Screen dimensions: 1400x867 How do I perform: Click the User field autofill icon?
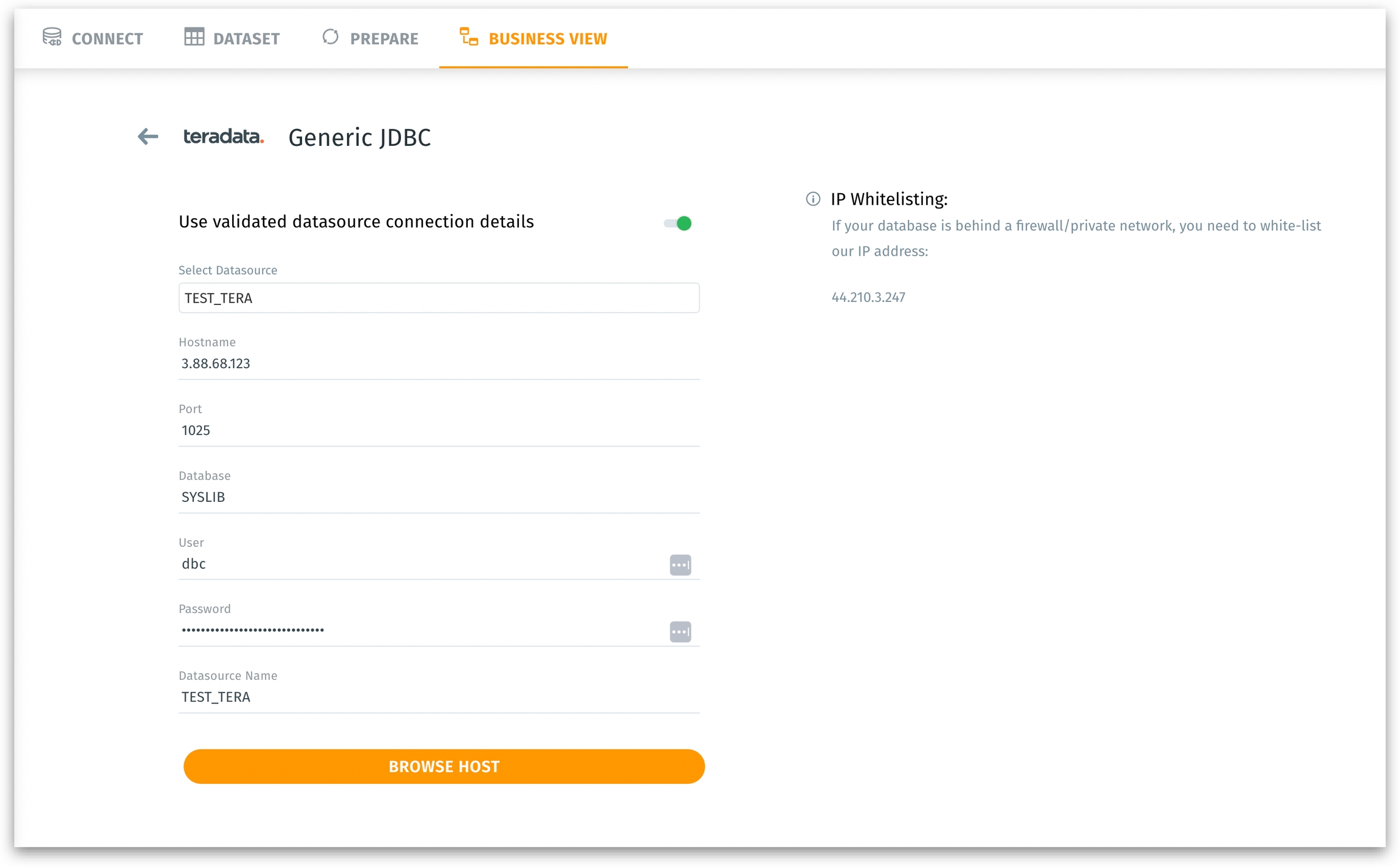coord(680,565)
